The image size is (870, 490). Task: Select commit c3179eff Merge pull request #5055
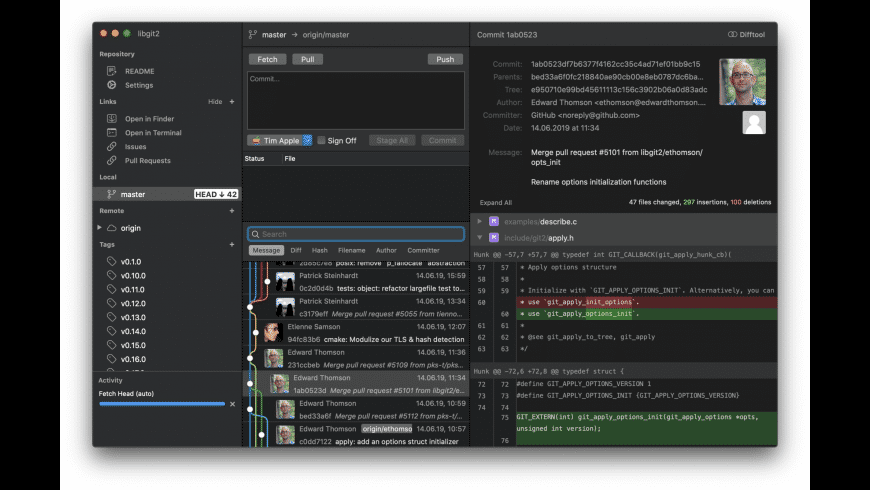[x=356, y=307]
